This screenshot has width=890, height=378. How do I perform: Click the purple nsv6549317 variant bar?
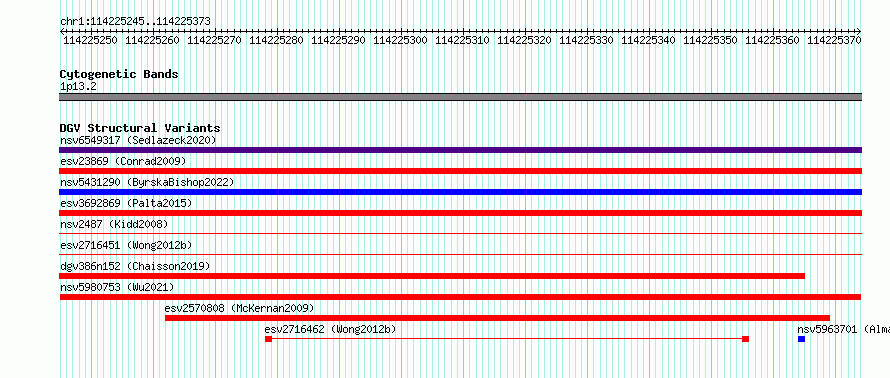460,150
